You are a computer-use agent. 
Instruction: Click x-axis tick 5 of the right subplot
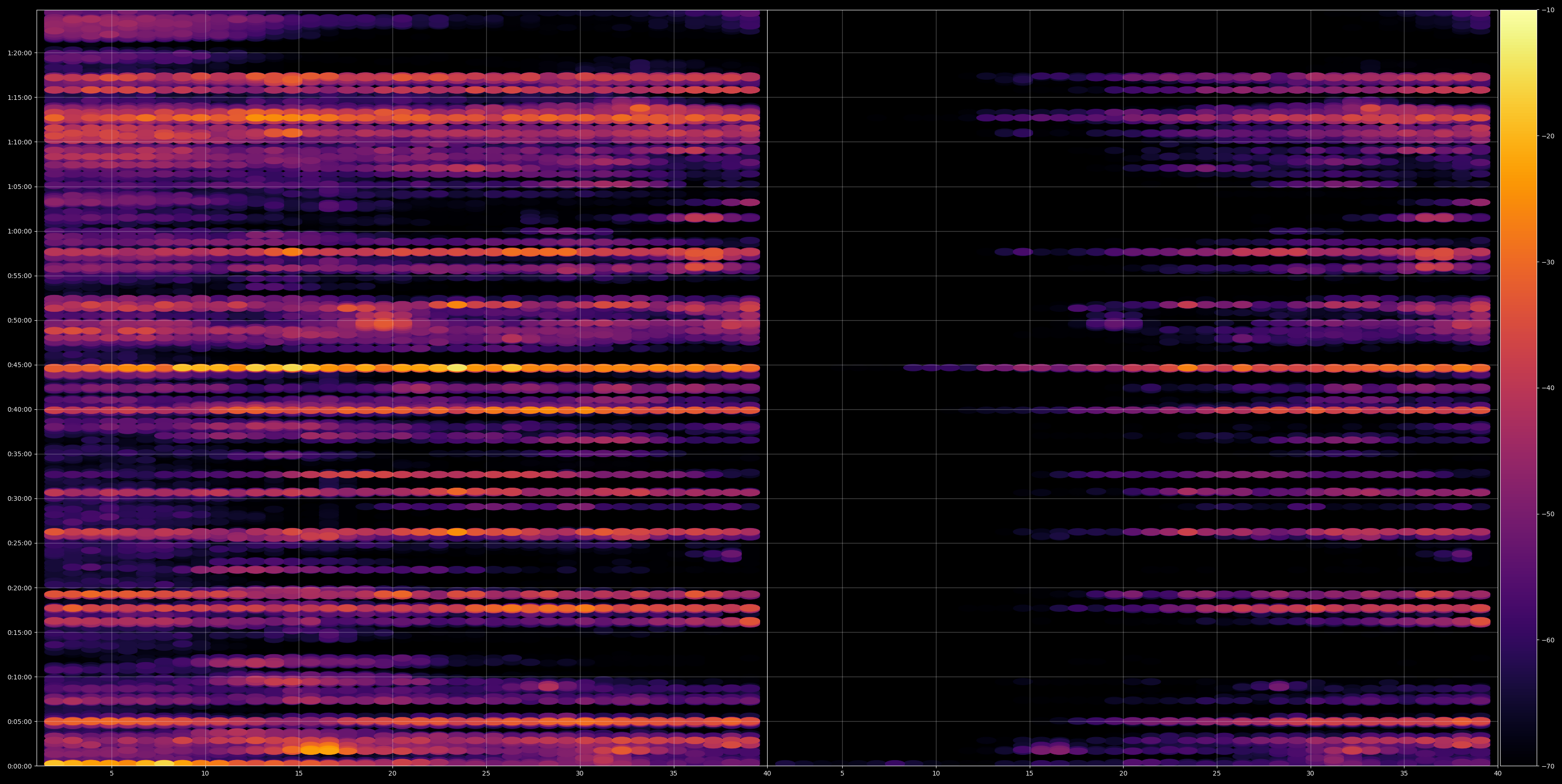(x=842, y=774)
